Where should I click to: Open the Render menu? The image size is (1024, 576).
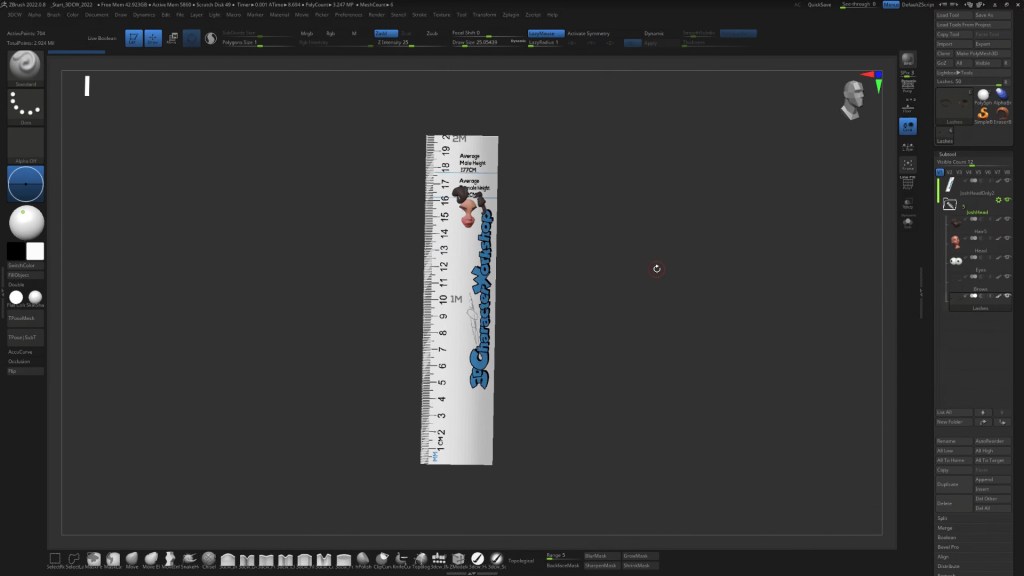tap(377, 14)
